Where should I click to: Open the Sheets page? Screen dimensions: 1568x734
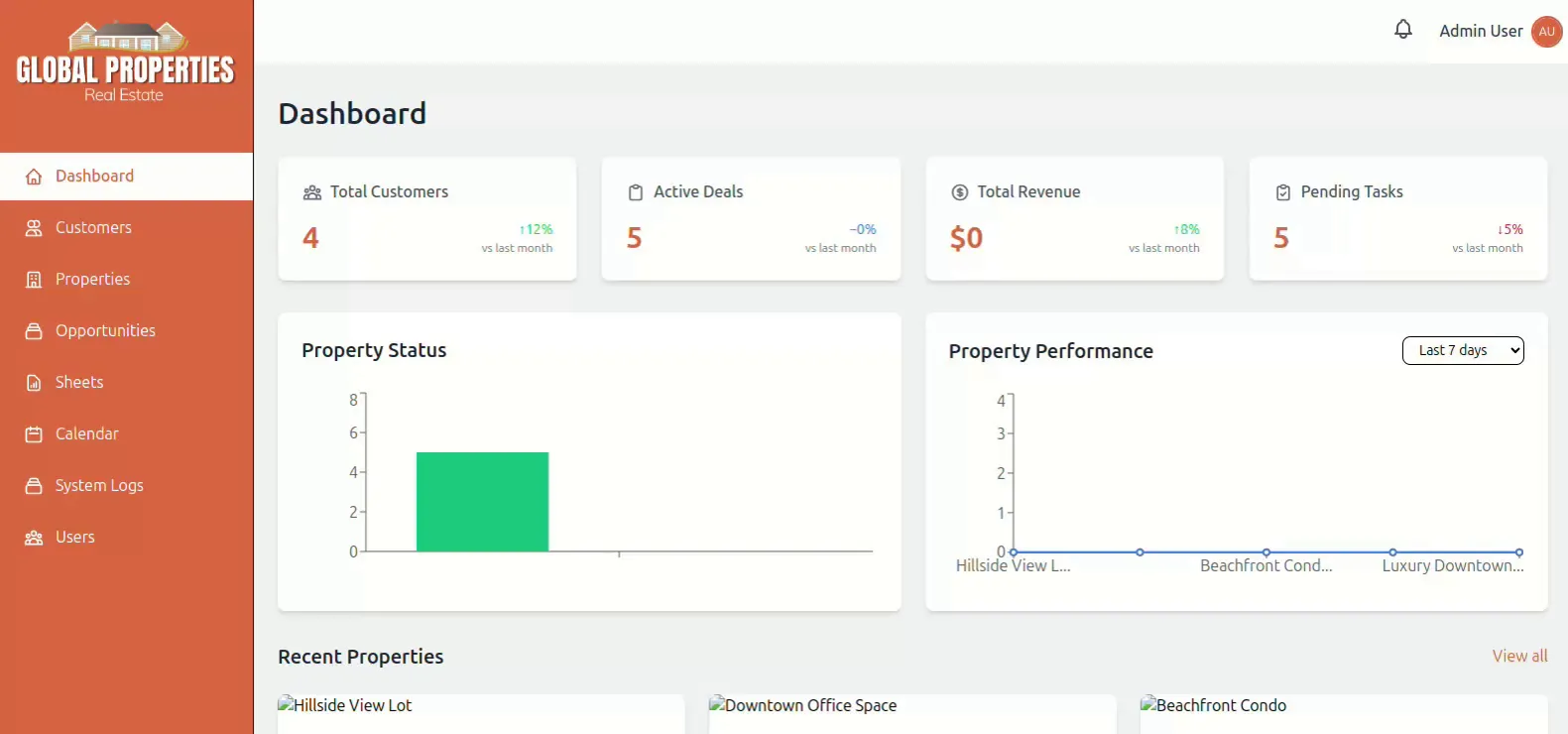tap(127, 383)
